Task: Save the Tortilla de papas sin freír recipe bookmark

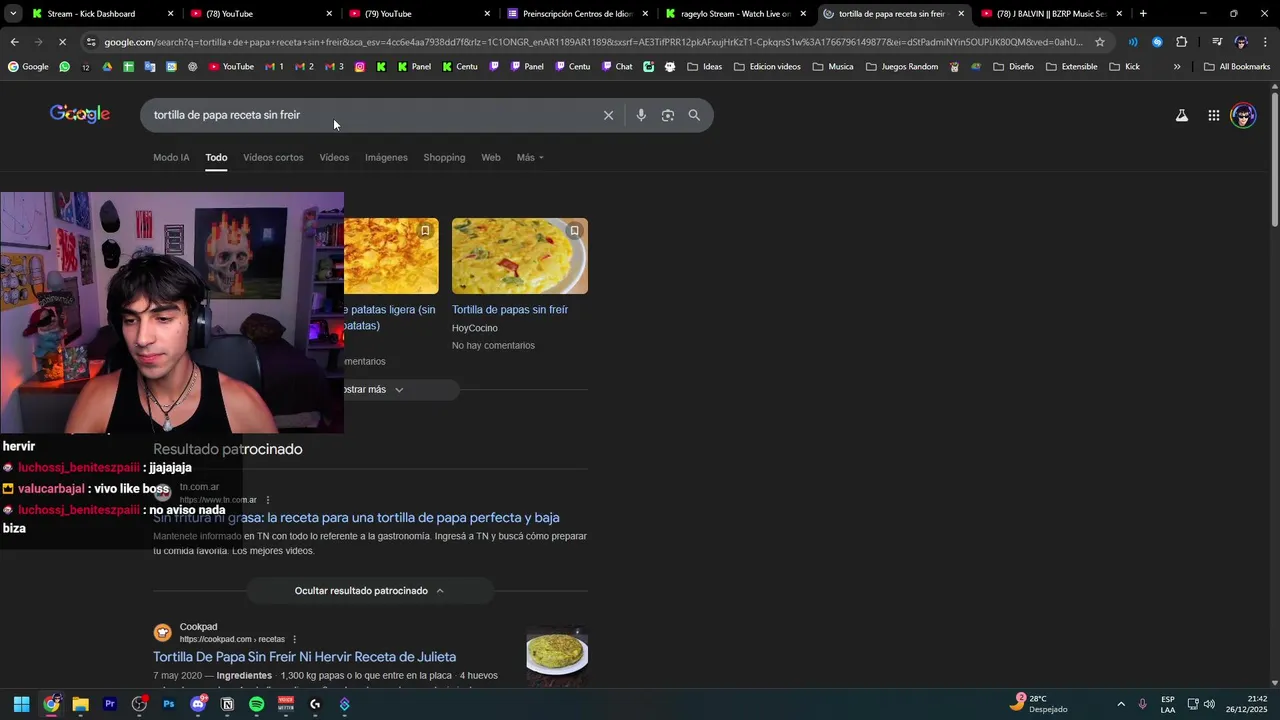Action: click(574, 231)
